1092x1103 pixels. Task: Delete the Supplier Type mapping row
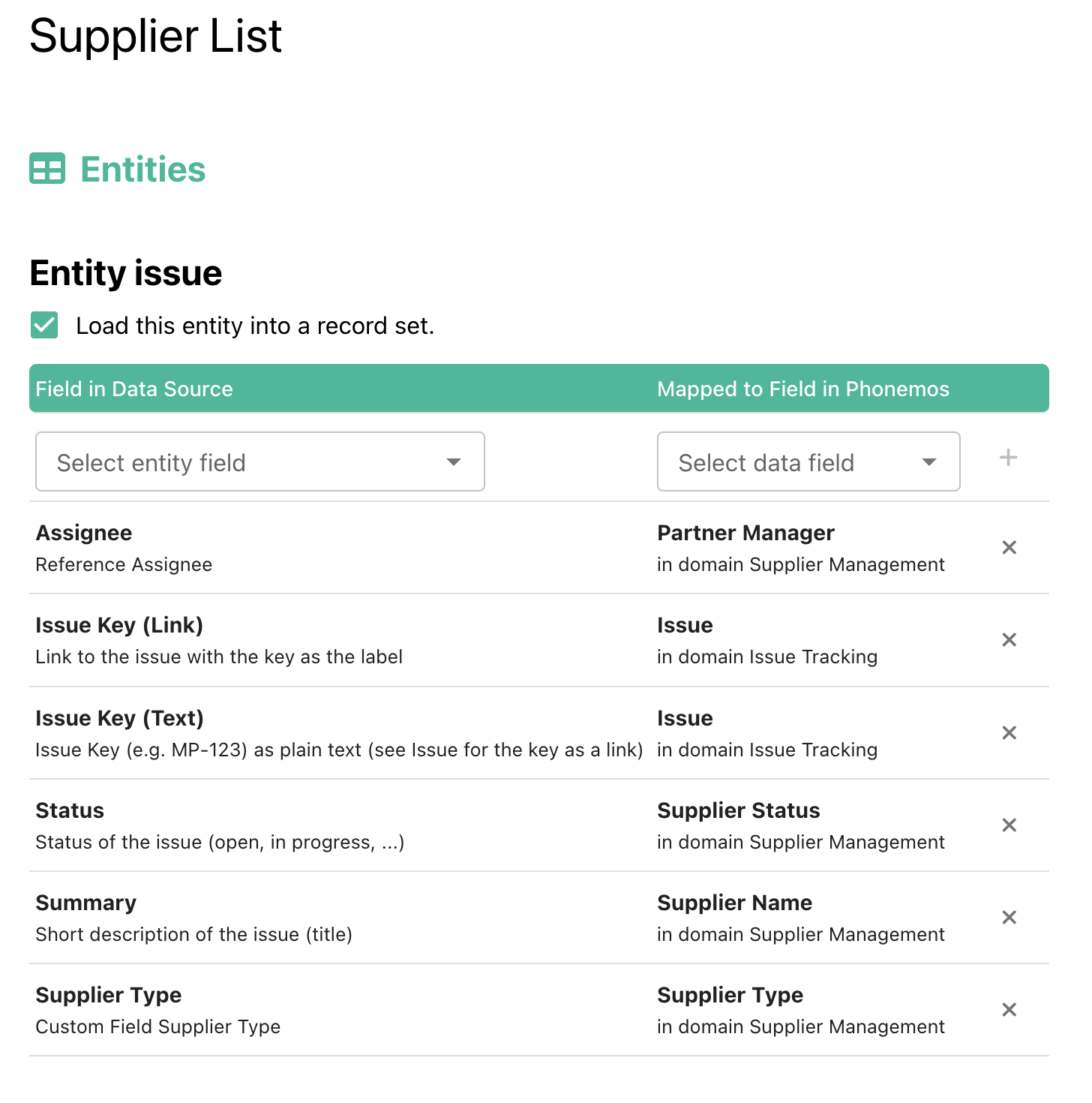tap(1009, 1010)
